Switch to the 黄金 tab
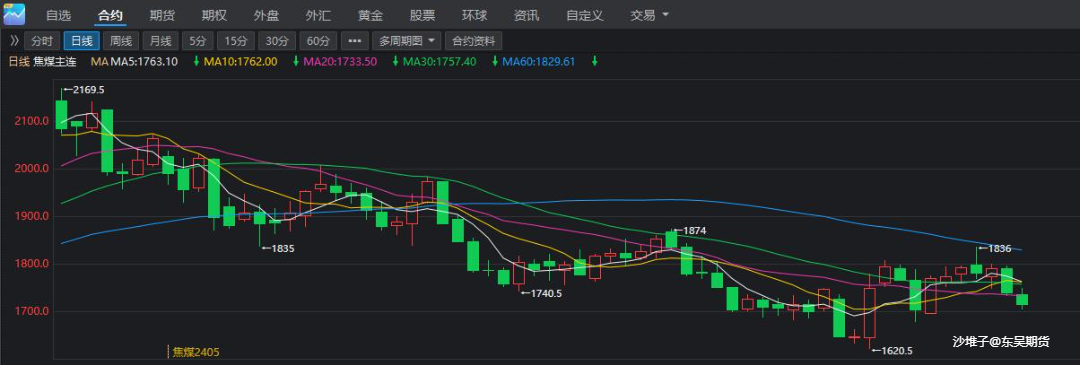The image size is (1080, 365). tap(370, 15)
